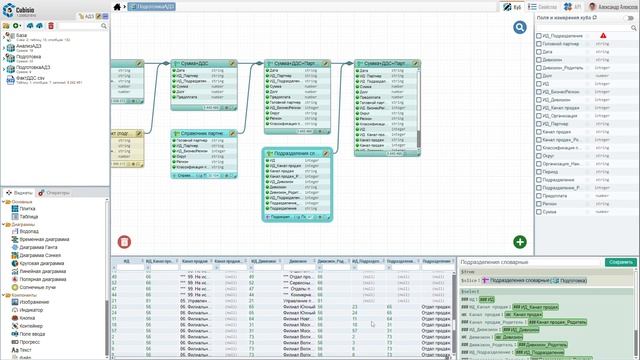
Task: Open the Куб tab in top bar
Action: 512,7
